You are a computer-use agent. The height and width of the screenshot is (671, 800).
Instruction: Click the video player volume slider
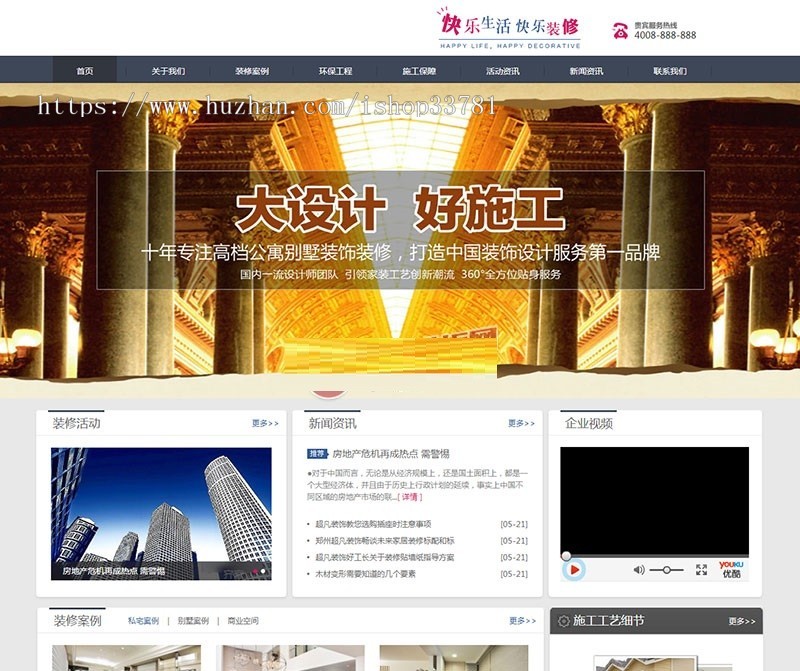click(x=666, y=569)
